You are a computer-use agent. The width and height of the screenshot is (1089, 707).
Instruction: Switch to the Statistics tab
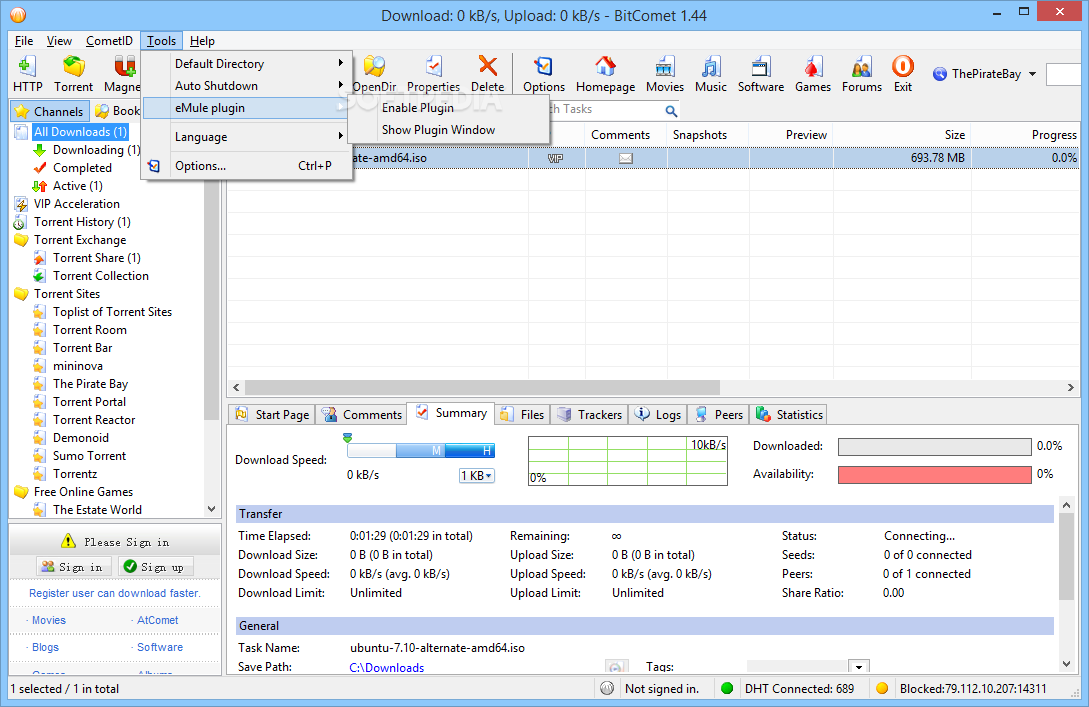click(x=790, y=415)
